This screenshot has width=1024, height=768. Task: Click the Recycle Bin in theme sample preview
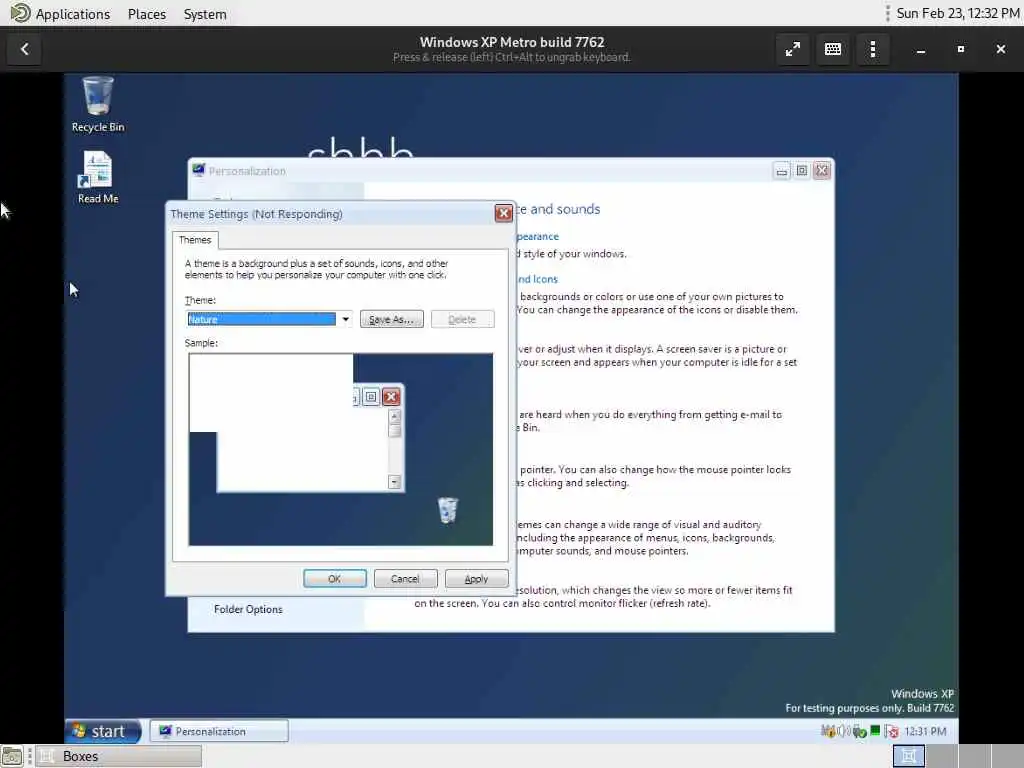[x=448, y=510]
